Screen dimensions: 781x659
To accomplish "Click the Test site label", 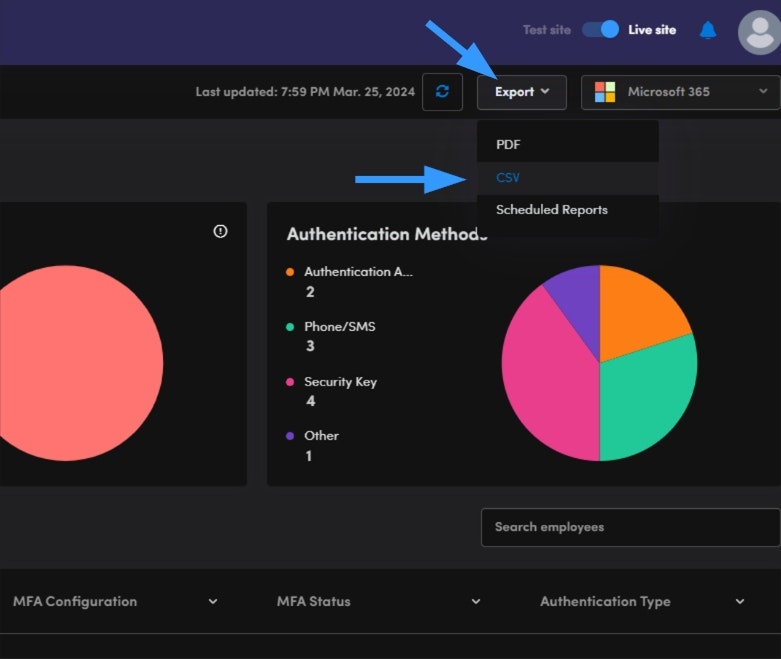I will click(546, 30).
